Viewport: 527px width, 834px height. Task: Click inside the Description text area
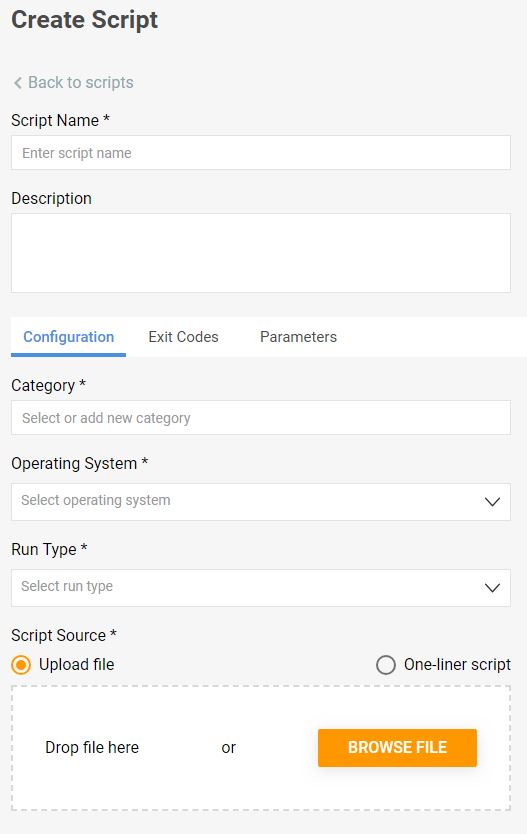point(261,253)
